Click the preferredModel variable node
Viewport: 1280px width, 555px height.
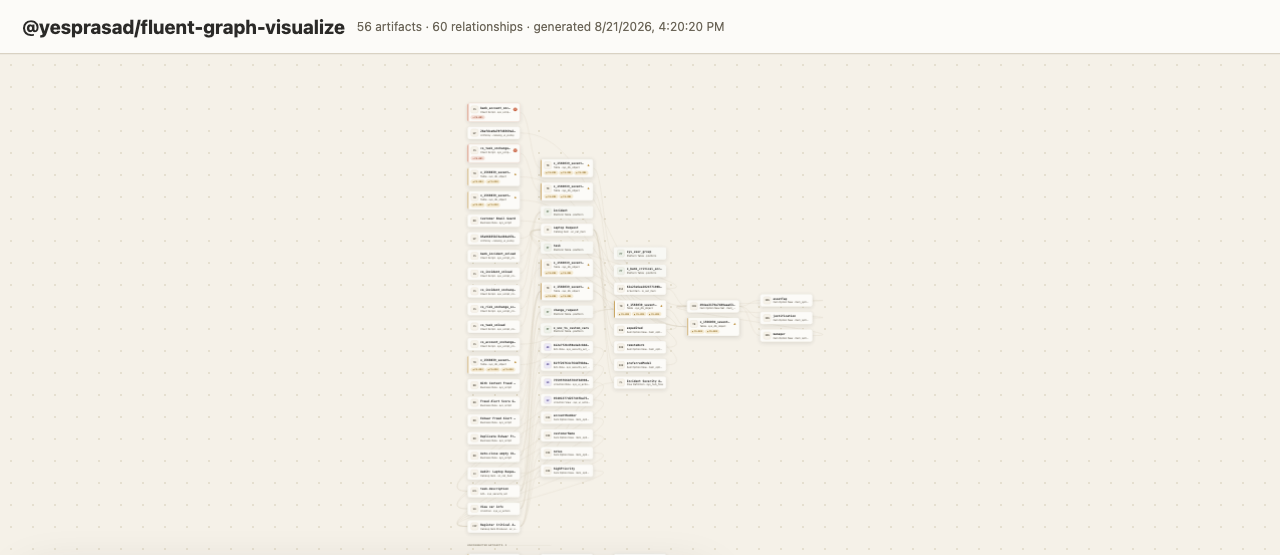click(640, 364)
